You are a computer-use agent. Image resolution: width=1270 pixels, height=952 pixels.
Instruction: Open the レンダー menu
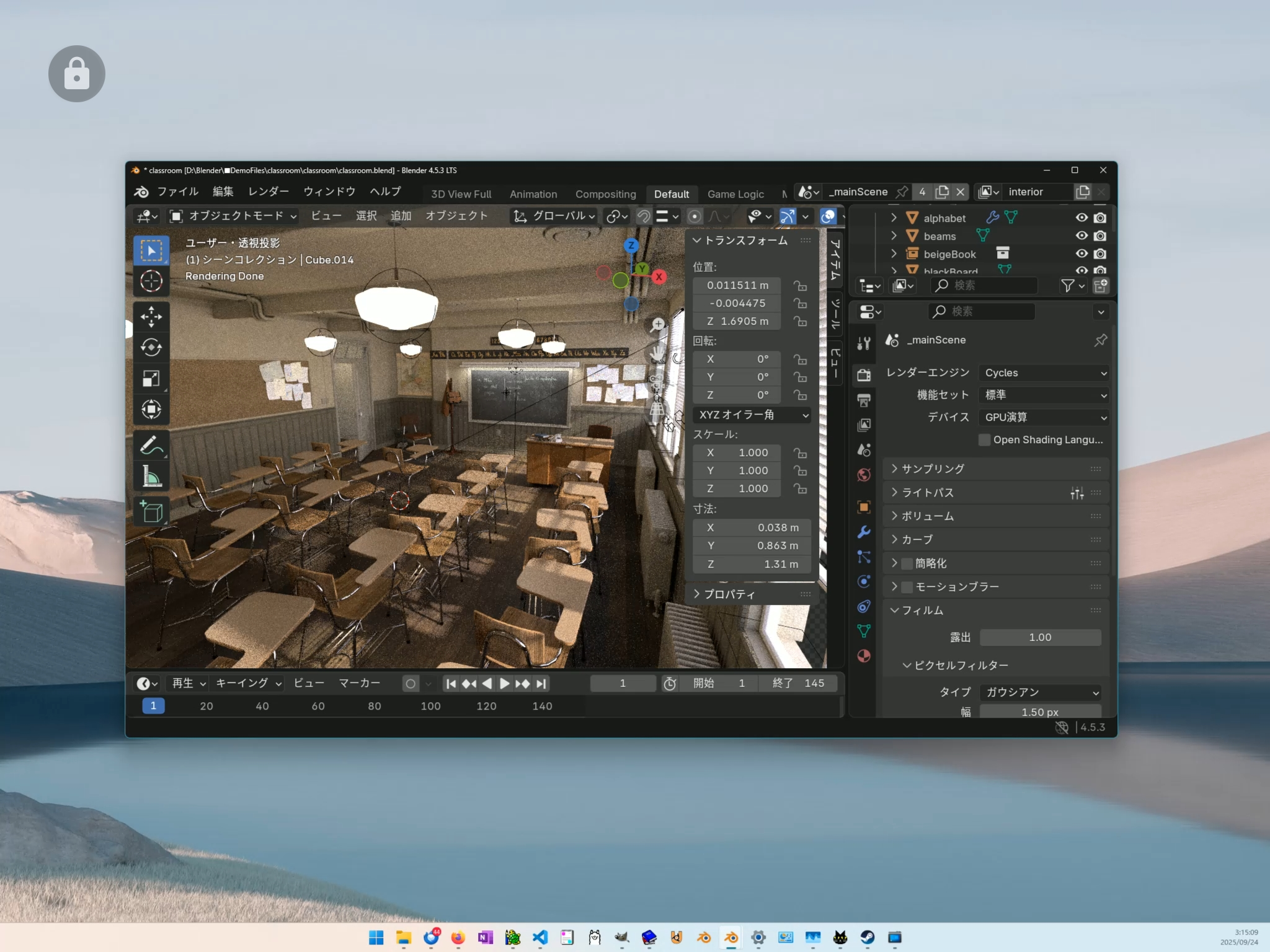(268, 192)
